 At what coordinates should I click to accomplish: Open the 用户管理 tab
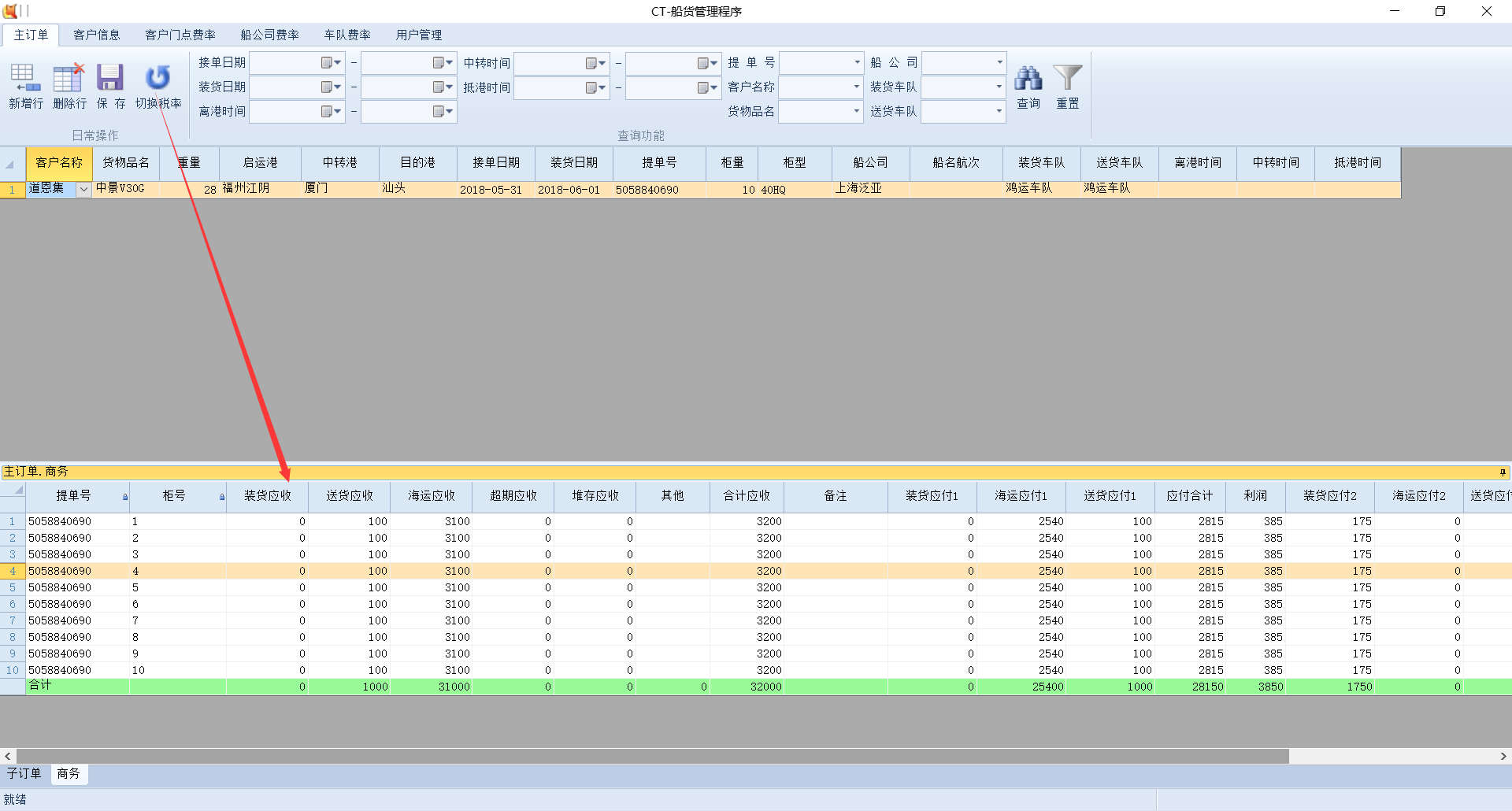[x=419, y=35]
